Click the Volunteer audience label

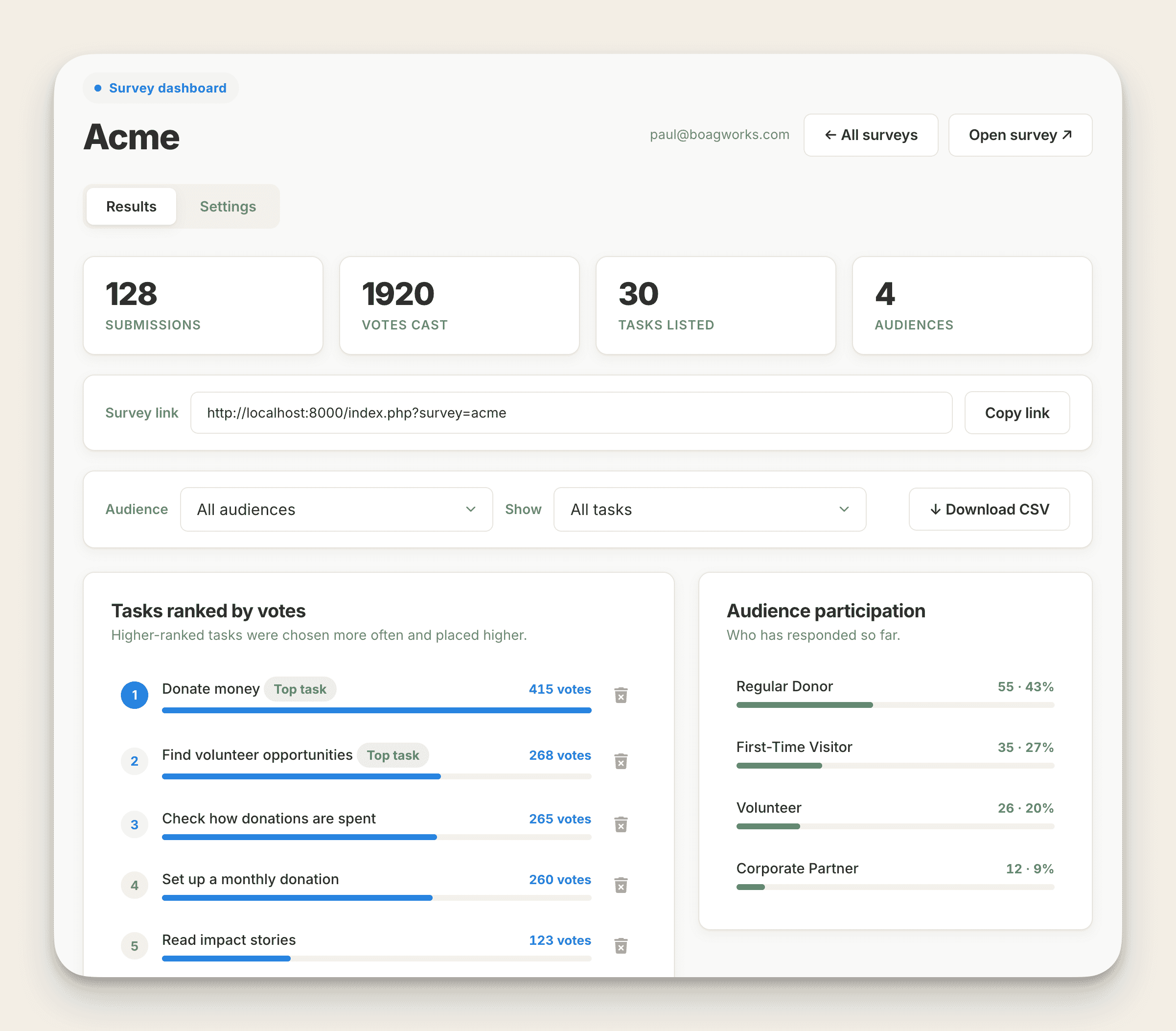(x=769, y=808)
